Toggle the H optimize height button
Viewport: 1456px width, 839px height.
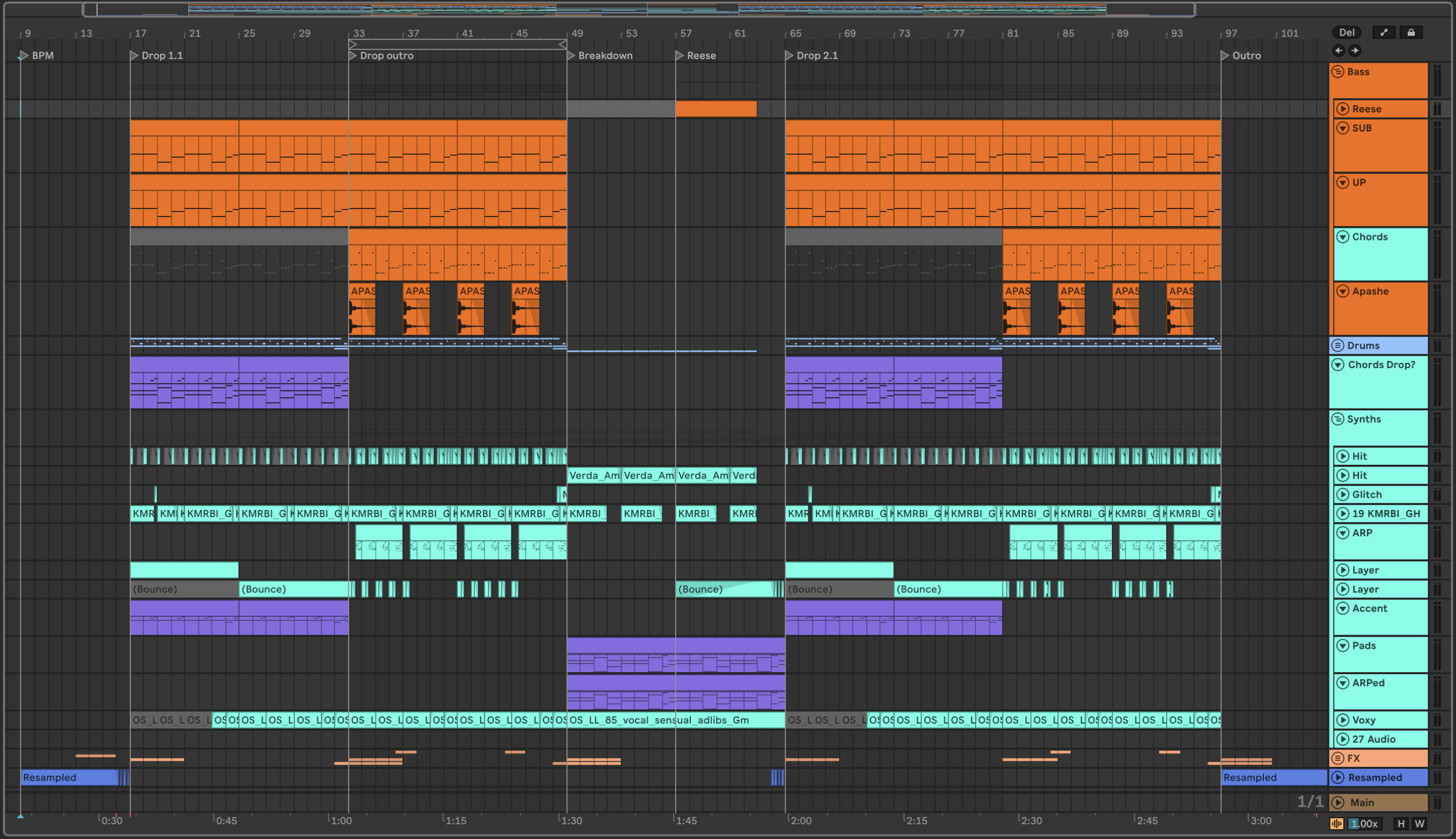[x=1401, y=823]
